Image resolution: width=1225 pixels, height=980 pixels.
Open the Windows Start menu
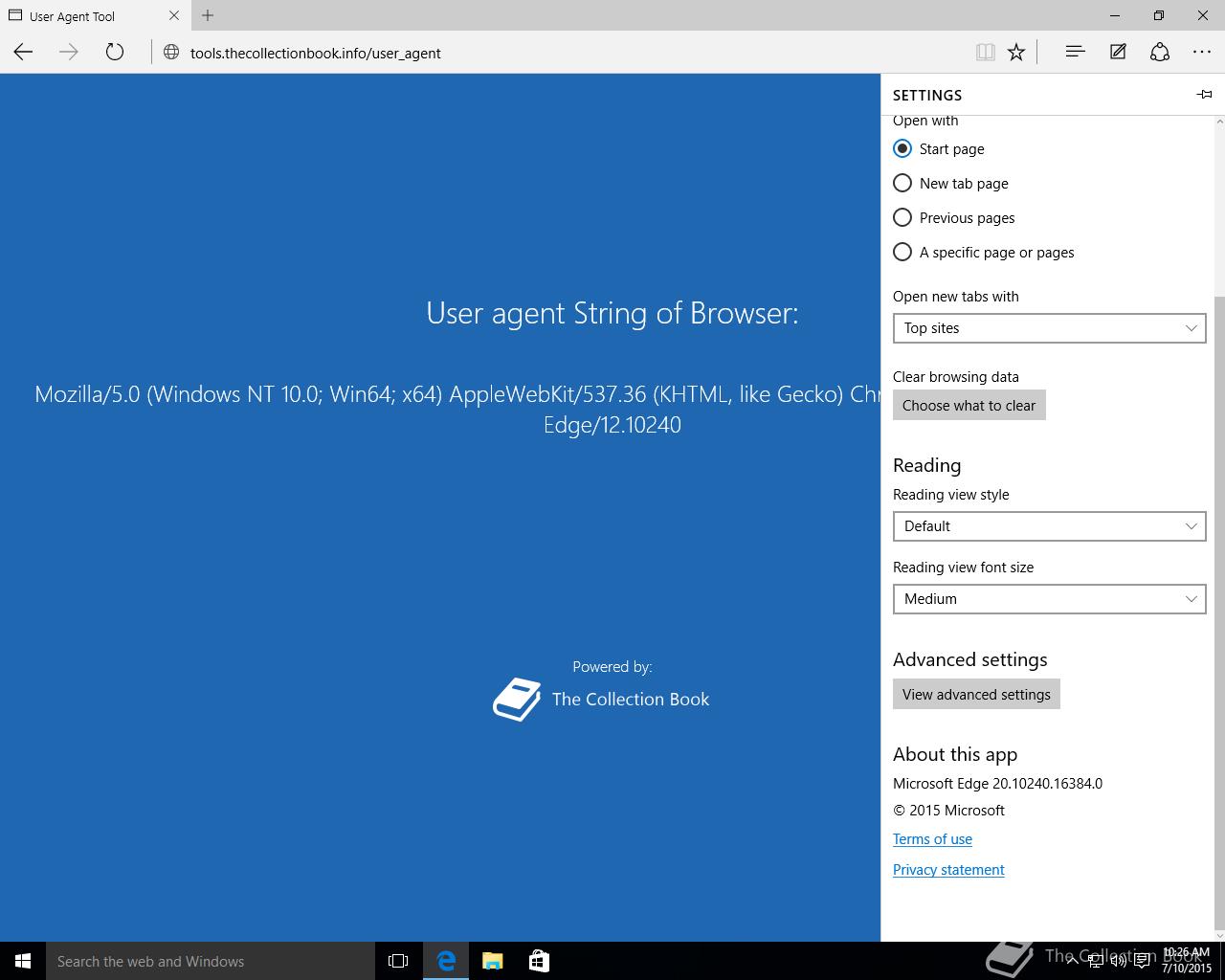tap(23, 961)
